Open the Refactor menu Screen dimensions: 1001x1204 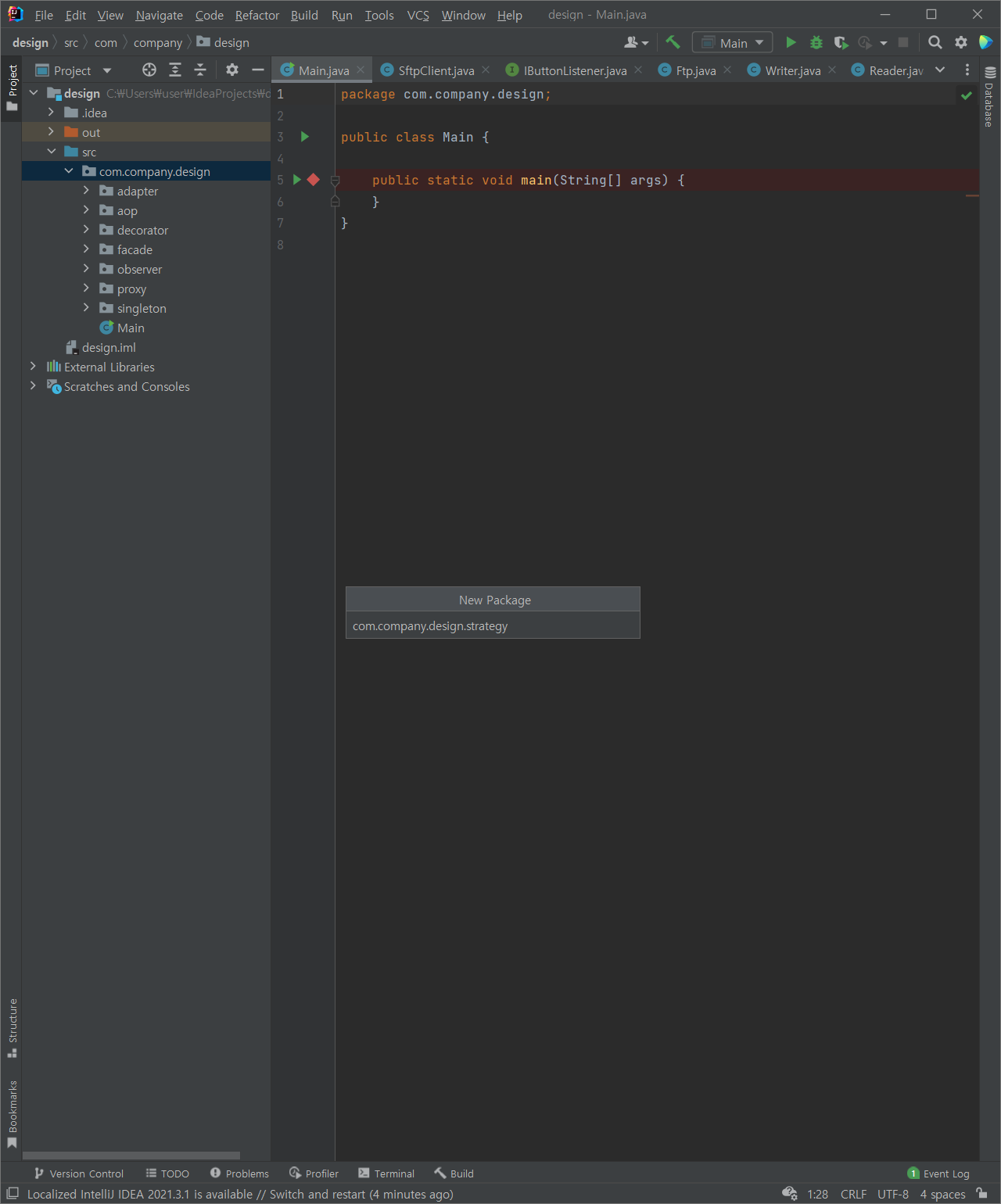click(x=257, y=15)
